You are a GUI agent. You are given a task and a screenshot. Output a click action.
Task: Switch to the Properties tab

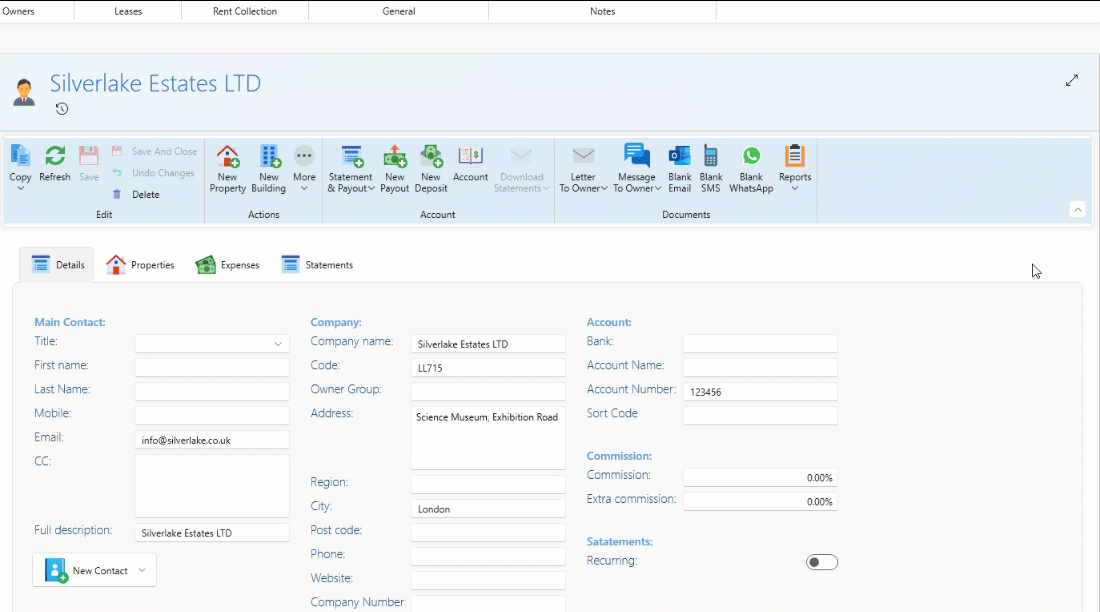(141, 265)
